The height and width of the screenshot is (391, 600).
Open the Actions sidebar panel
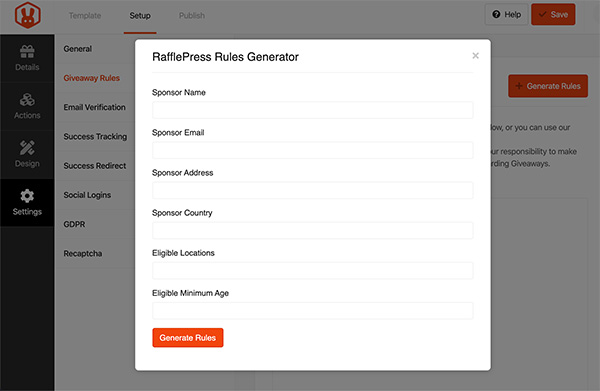click(27, 106)
